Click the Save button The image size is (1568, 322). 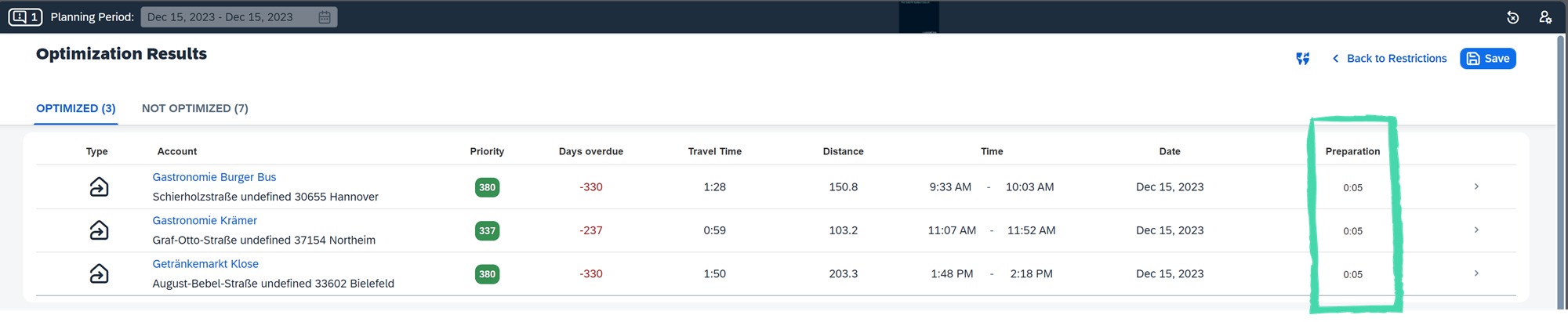point(1487,59)
